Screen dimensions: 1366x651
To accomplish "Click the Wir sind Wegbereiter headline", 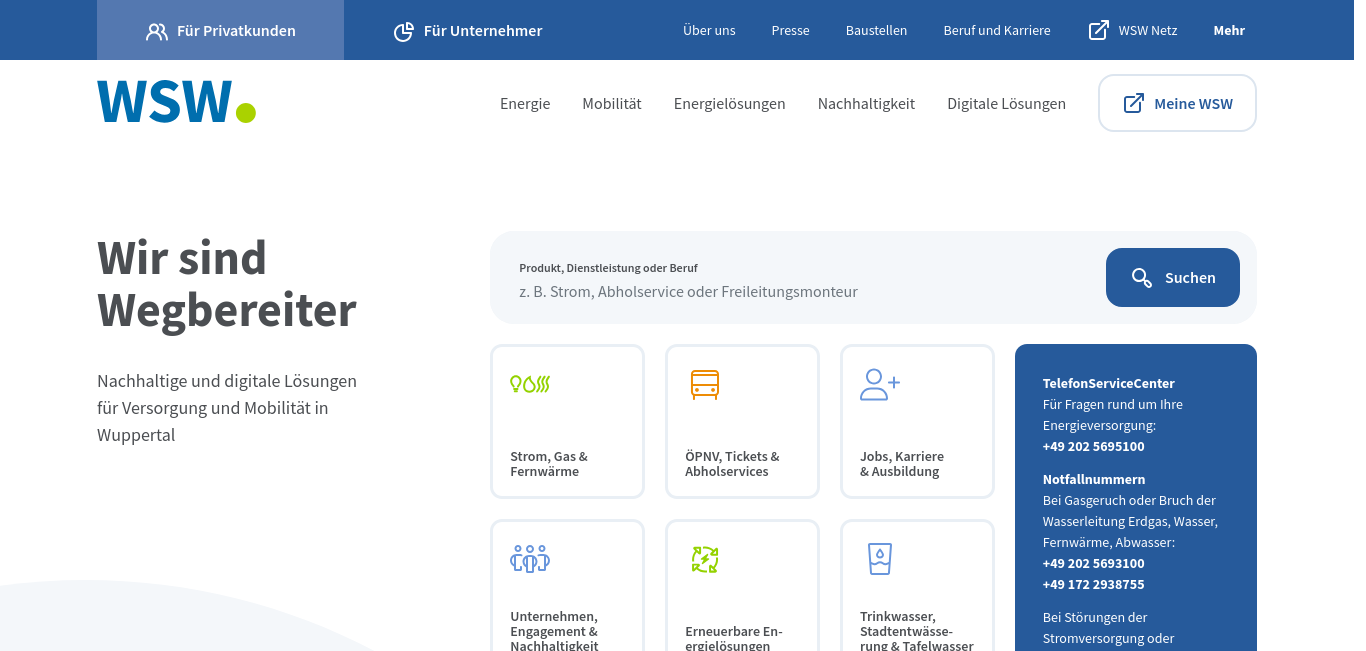I will click(x=227, y=284).
